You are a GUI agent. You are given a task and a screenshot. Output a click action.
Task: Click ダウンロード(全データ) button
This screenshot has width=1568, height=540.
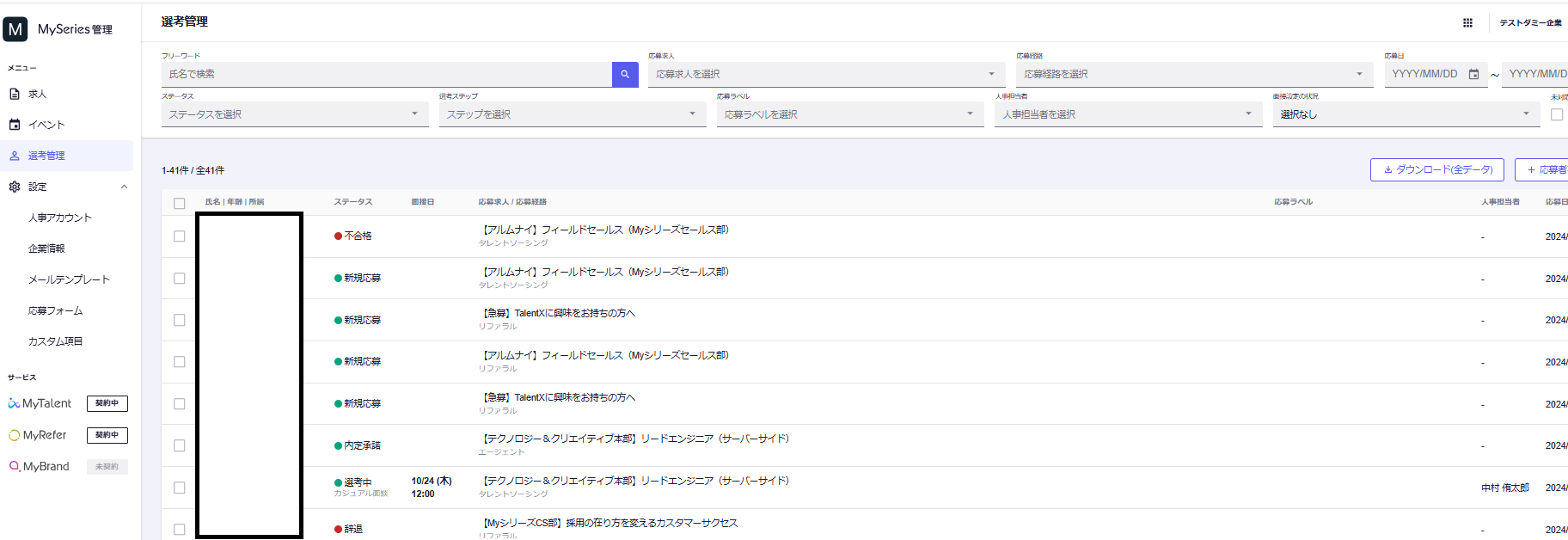click(x=1436, y=170)
